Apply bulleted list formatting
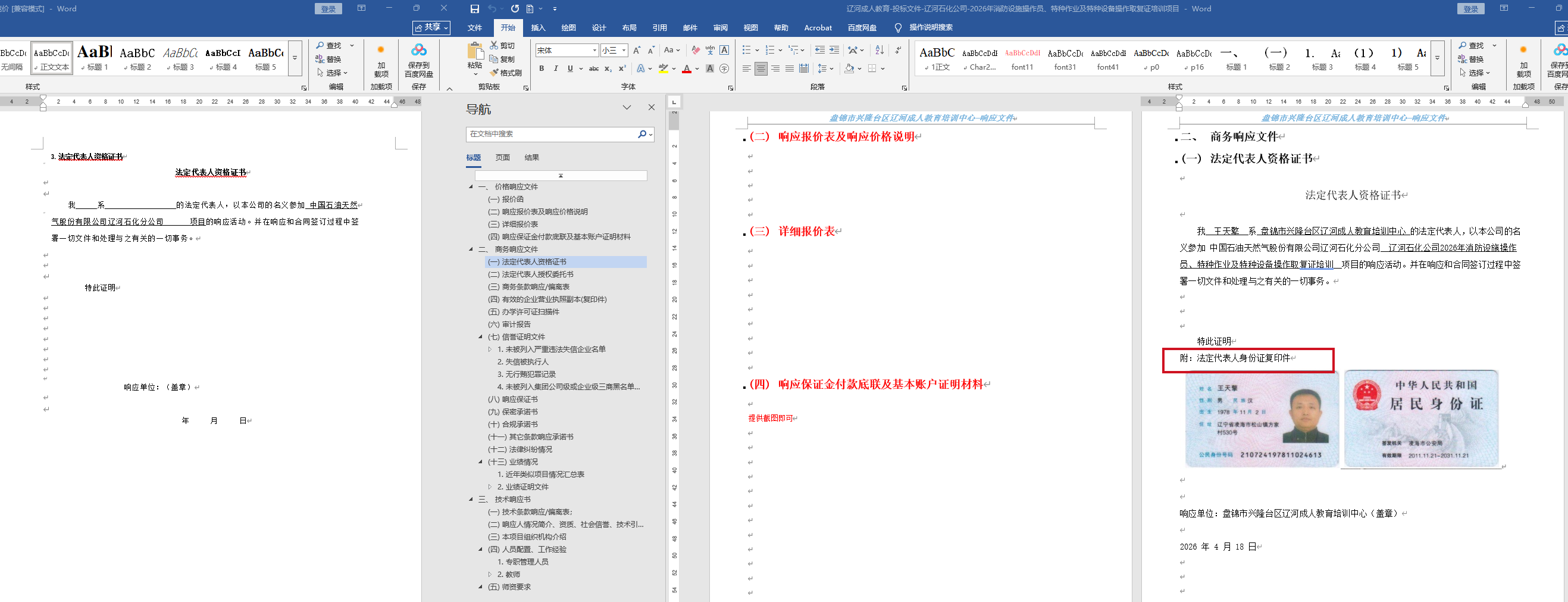 [x=747, y=50]
